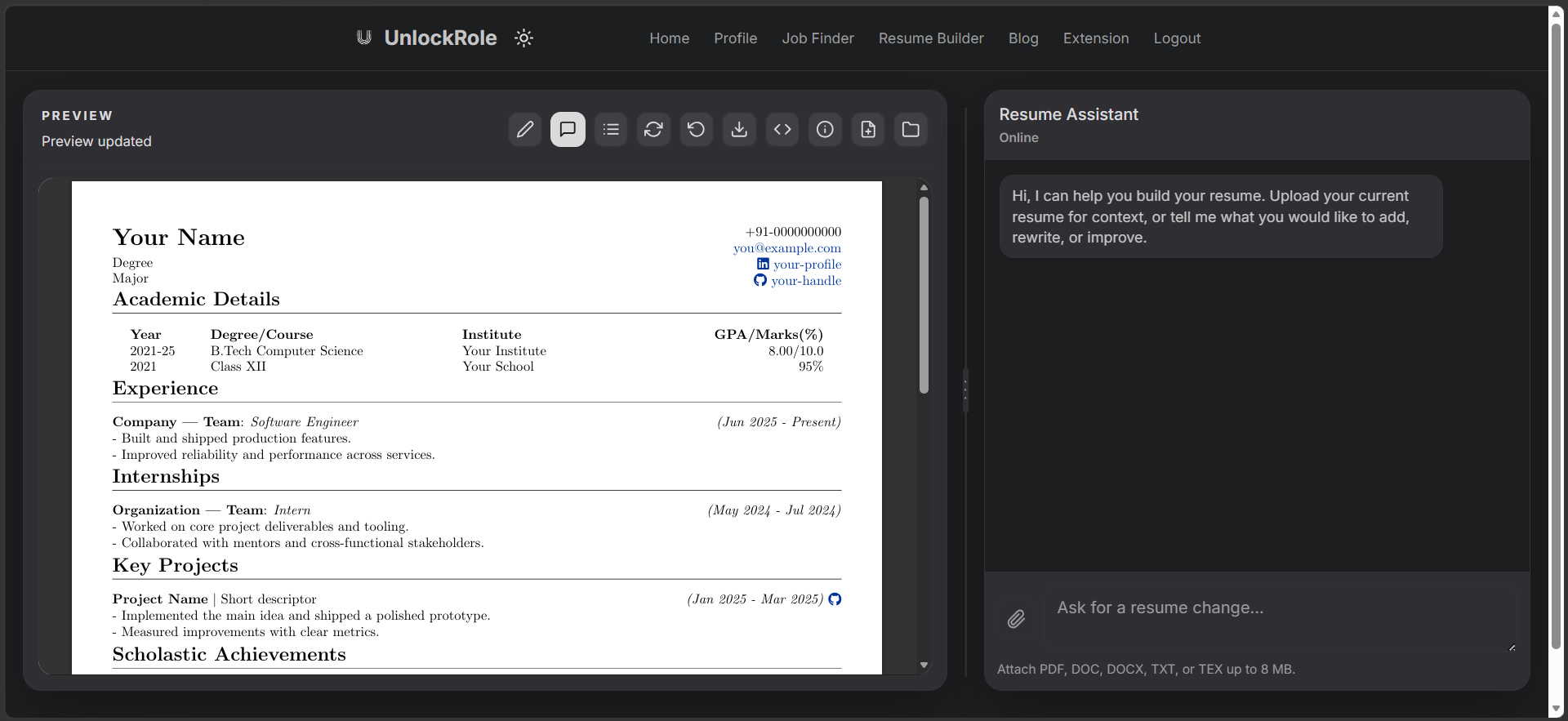This screenshot has width=1568, height=721.
Task: Click the refresh preview sync icon
Action: [653, 129]
